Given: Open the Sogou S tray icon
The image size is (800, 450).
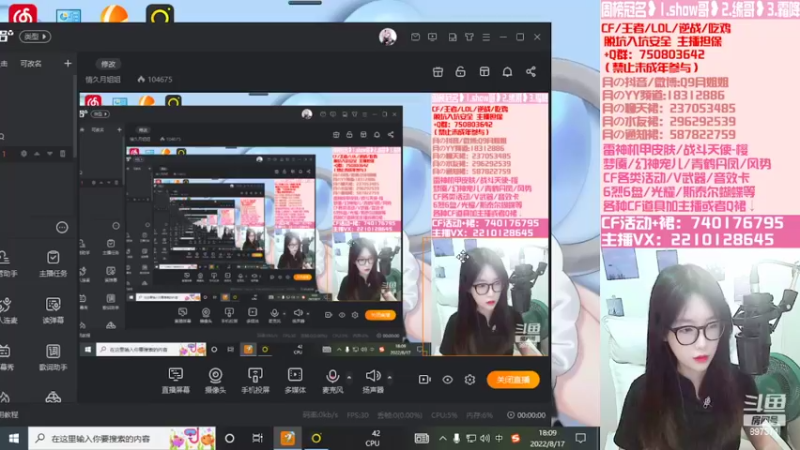Looking at the screenshot, I should (x=515, y=438).
